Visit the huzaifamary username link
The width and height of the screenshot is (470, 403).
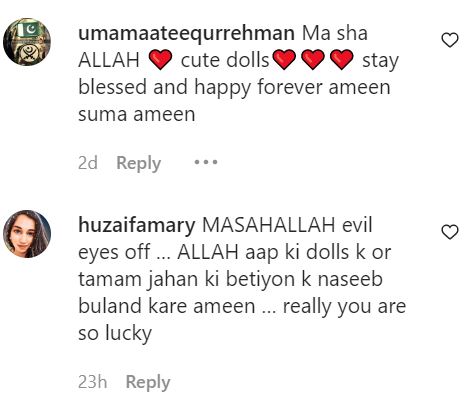pyautogui.click(x=137, y=225)
